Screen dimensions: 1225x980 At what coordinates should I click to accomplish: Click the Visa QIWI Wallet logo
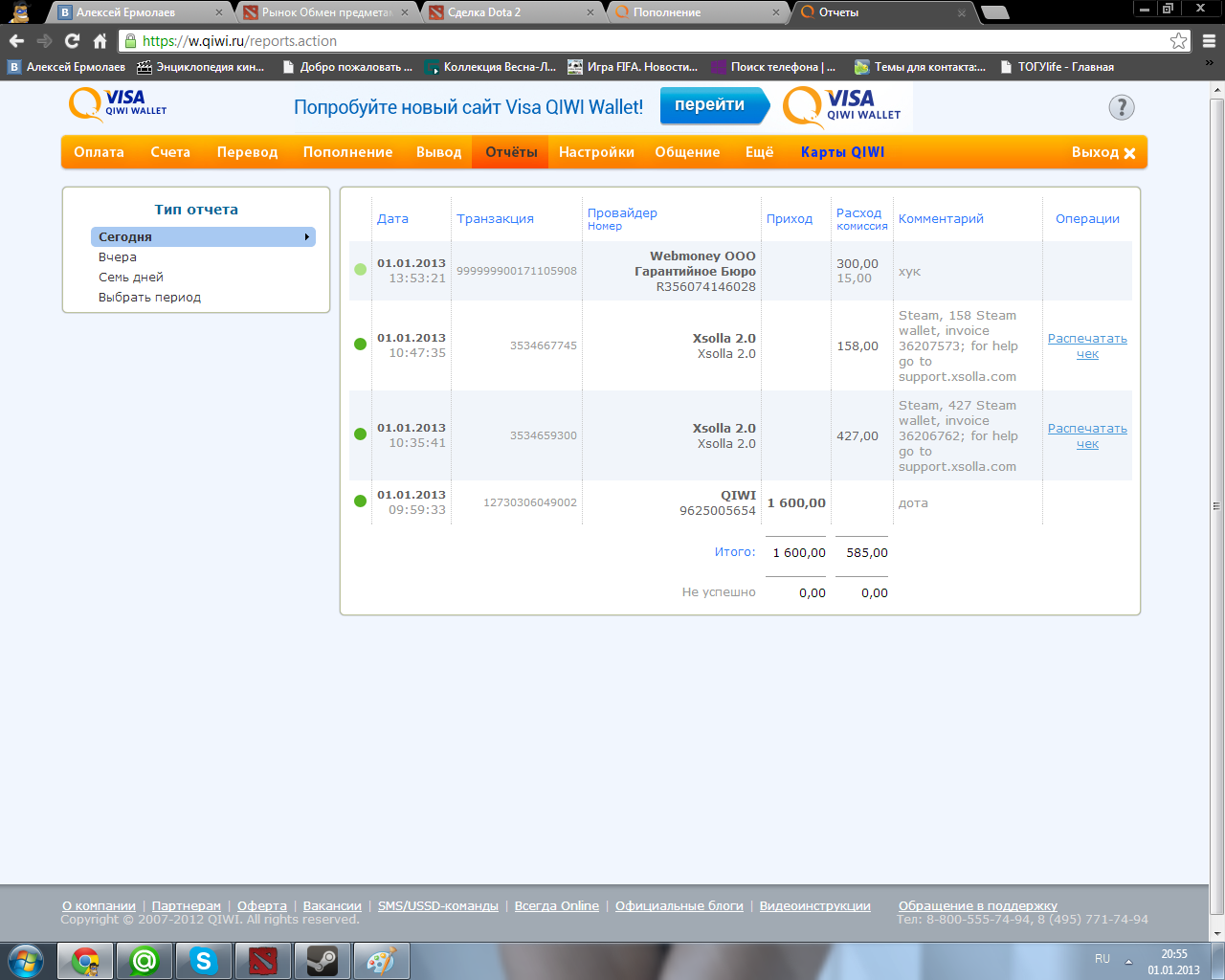click(118, 103)
